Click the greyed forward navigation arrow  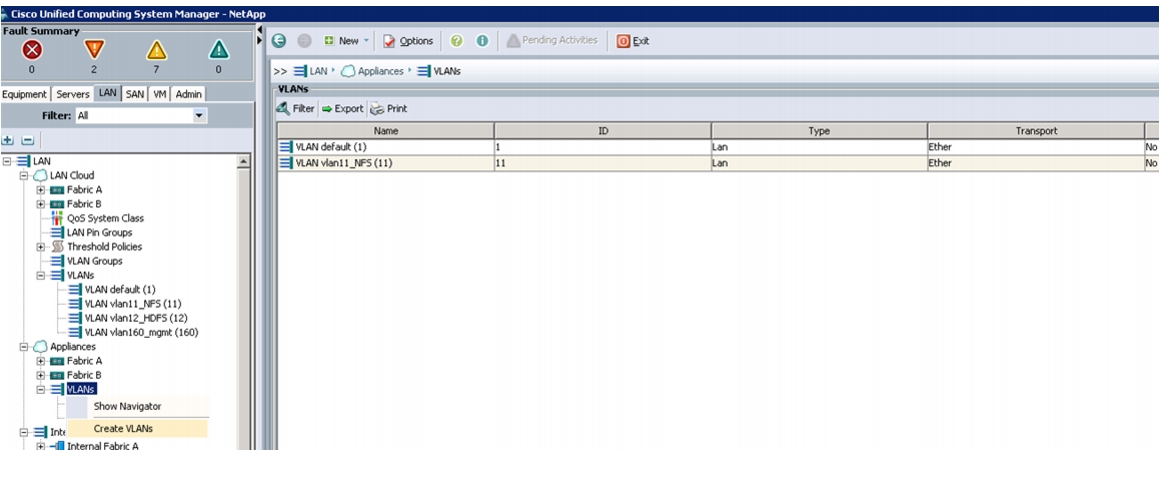[x=304, y=41]
